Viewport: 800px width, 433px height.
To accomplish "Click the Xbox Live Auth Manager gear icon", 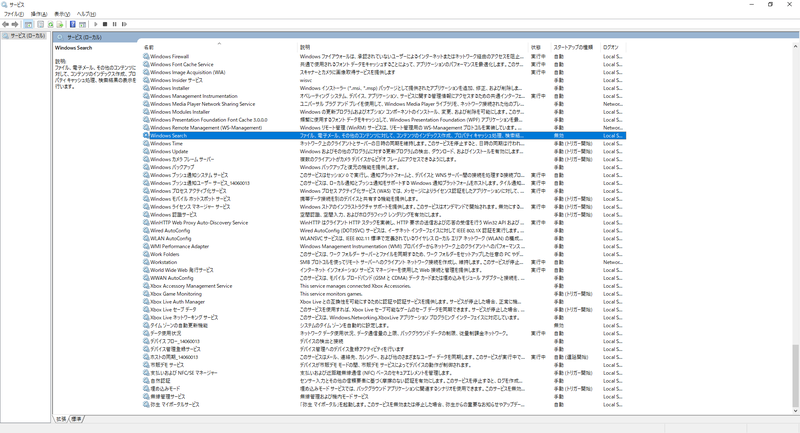I will (146, 301).
